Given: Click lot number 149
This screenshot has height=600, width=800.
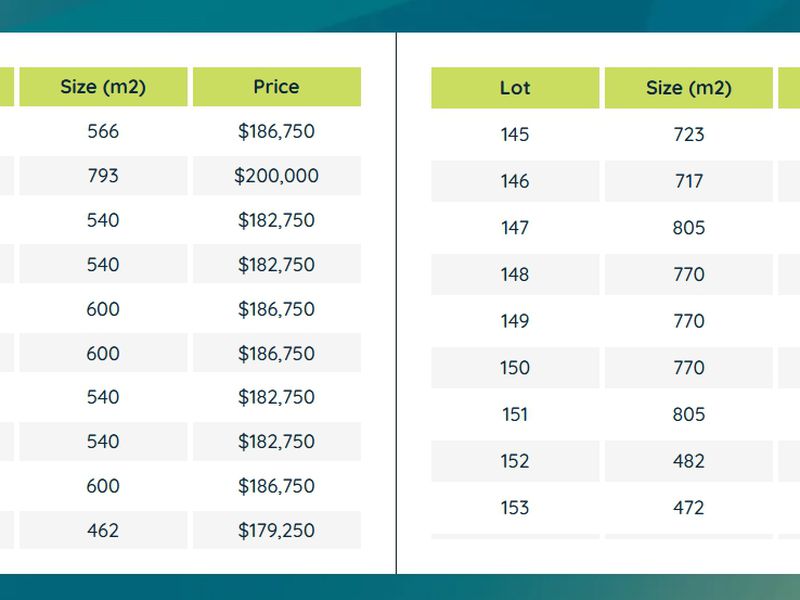Looking at the screenshot, I should [x=515, y=321].
